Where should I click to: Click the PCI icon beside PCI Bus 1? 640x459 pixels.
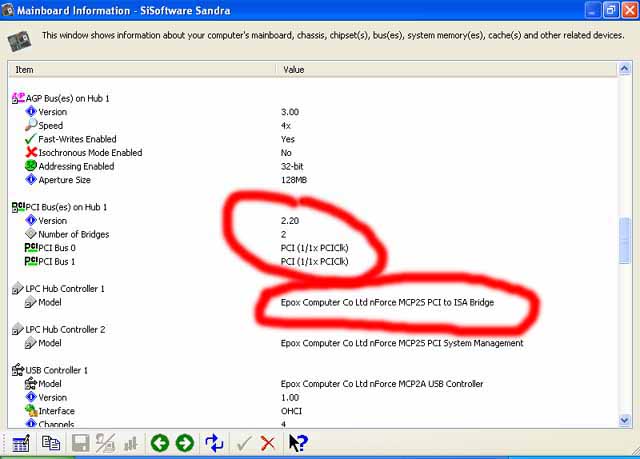coord(31,261)
